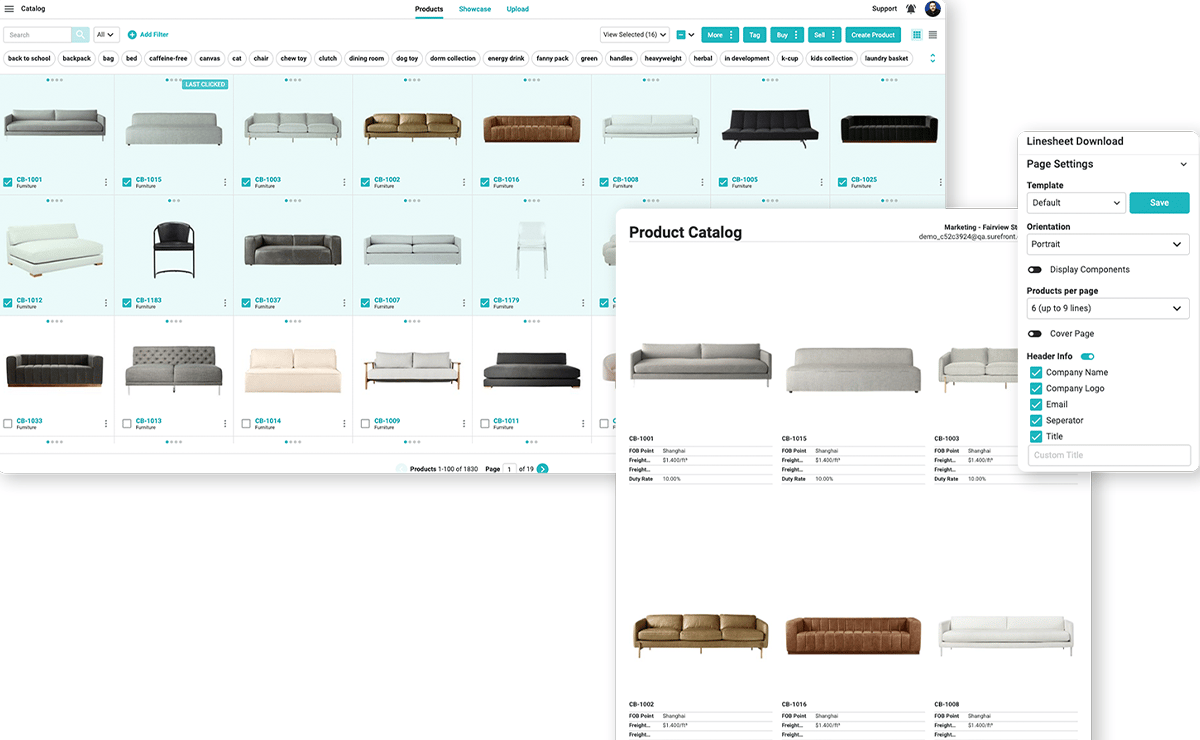The height and width of the screenshot is (740, 1200).
Task: Switch to grid view layout
Action: 916,33
